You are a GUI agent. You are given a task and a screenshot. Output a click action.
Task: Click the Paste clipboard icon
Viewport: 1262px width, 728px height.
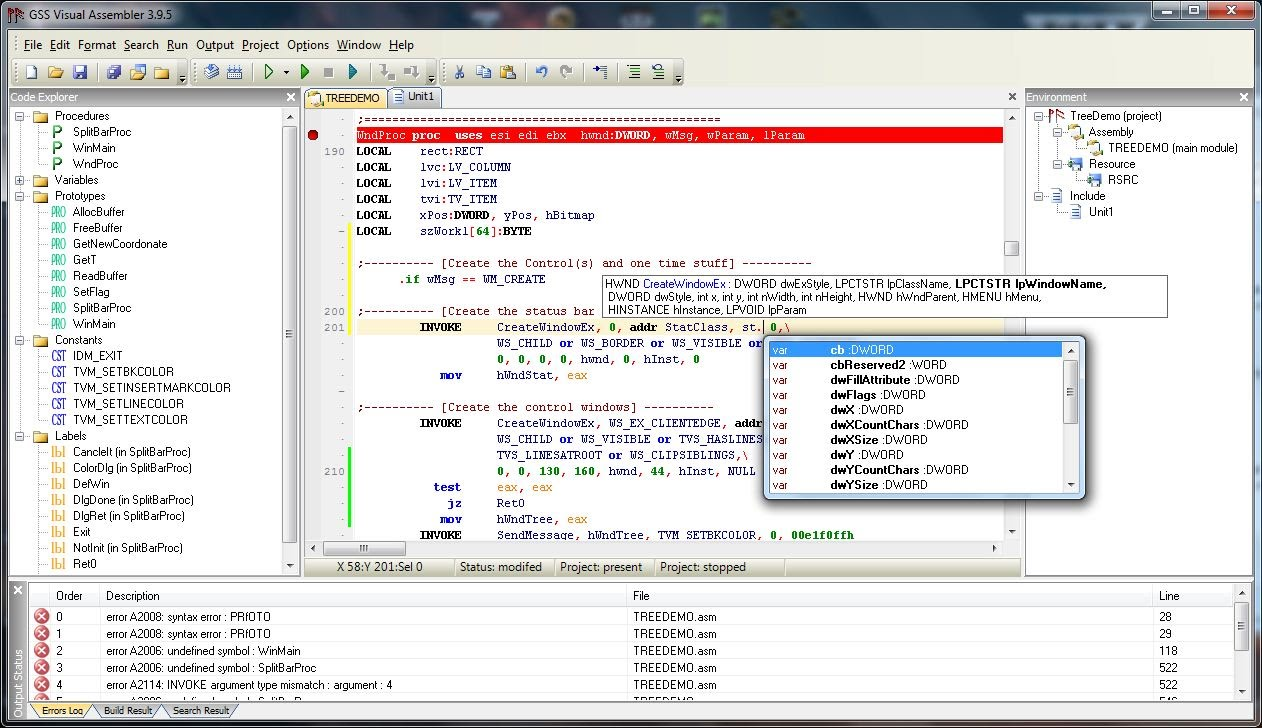(x=508, y=72)
